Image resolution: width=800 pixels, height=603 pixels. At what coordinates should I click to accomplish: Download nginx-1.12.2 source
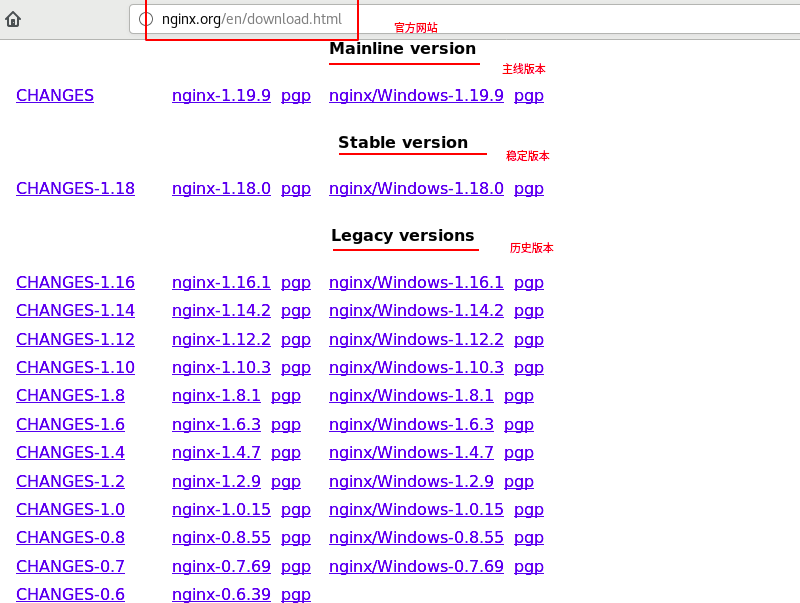tap(221, 339)
